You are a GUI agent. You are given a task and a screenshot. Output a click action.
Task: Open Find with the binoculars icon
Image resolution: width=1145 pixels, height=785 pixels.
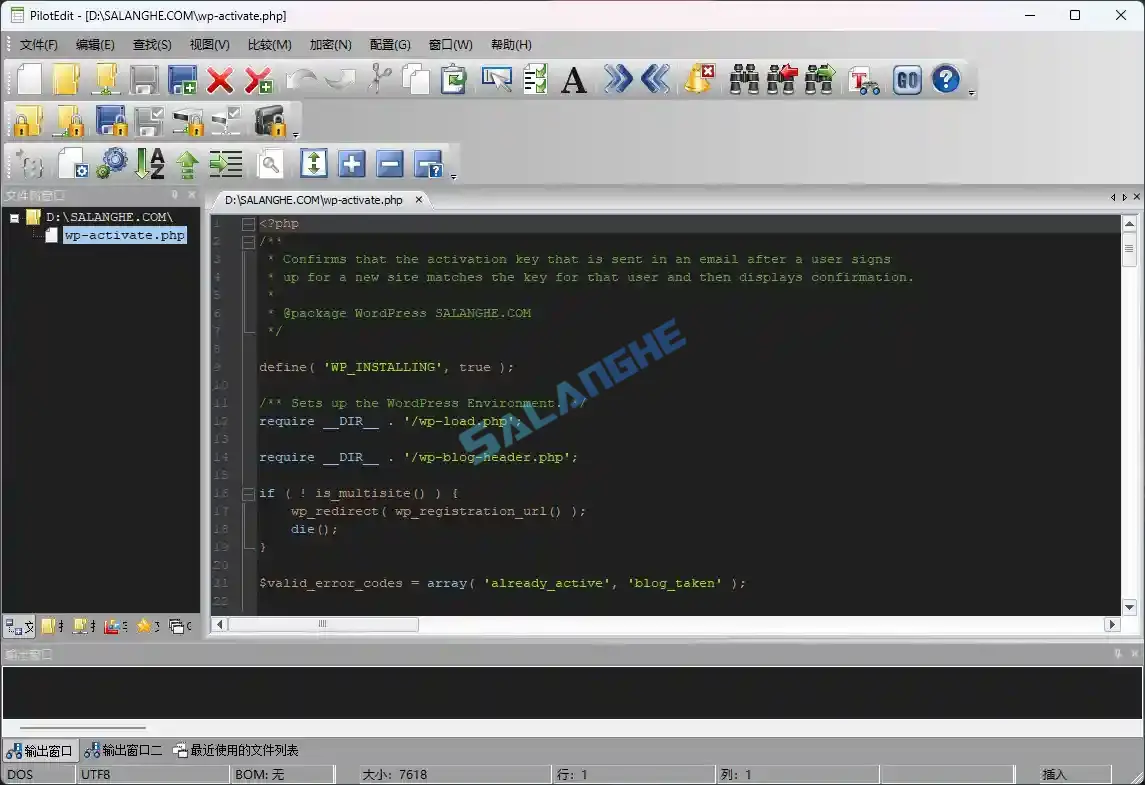coord(745,79)
